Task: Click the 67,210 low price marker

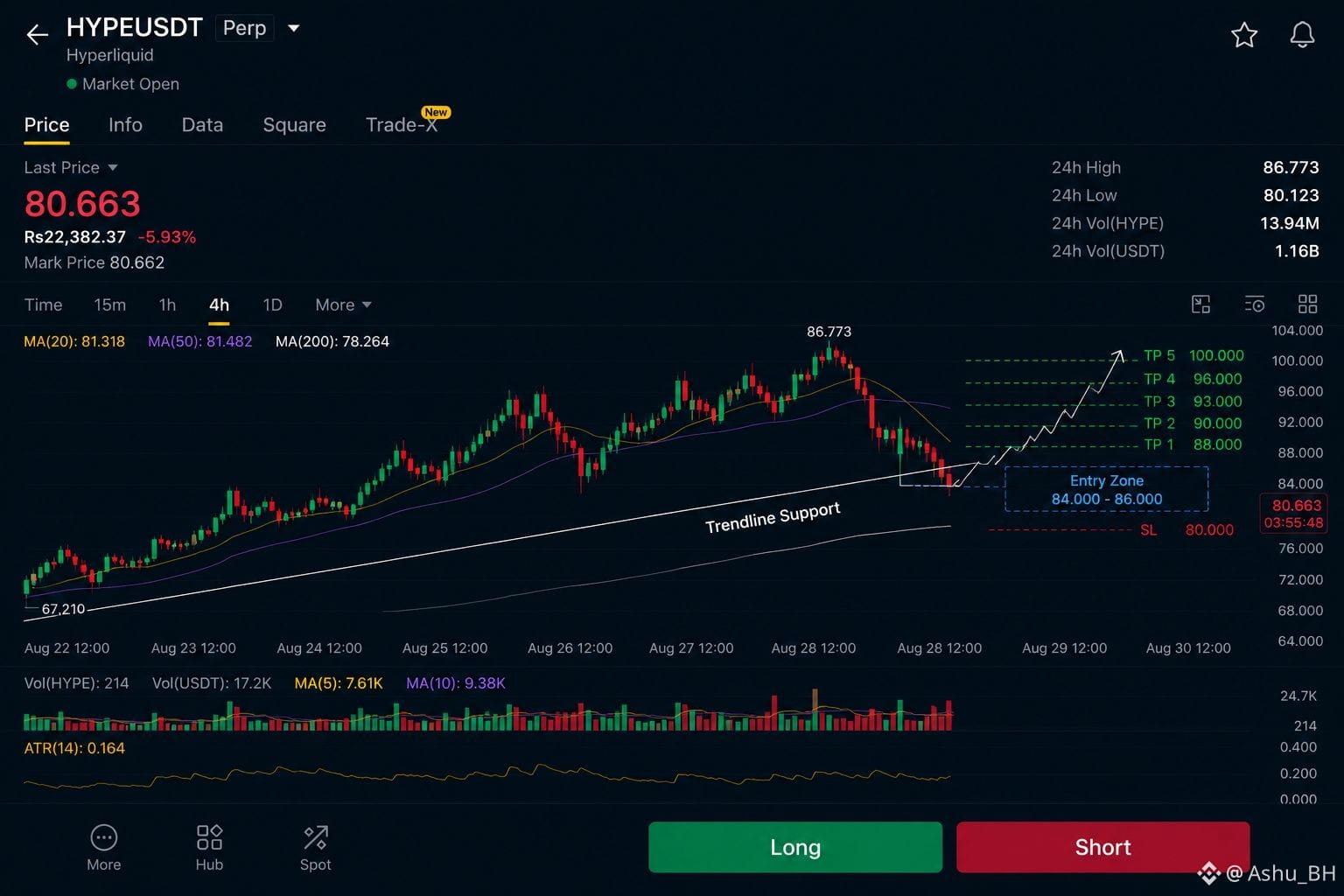Action: (x=64, y=609)
